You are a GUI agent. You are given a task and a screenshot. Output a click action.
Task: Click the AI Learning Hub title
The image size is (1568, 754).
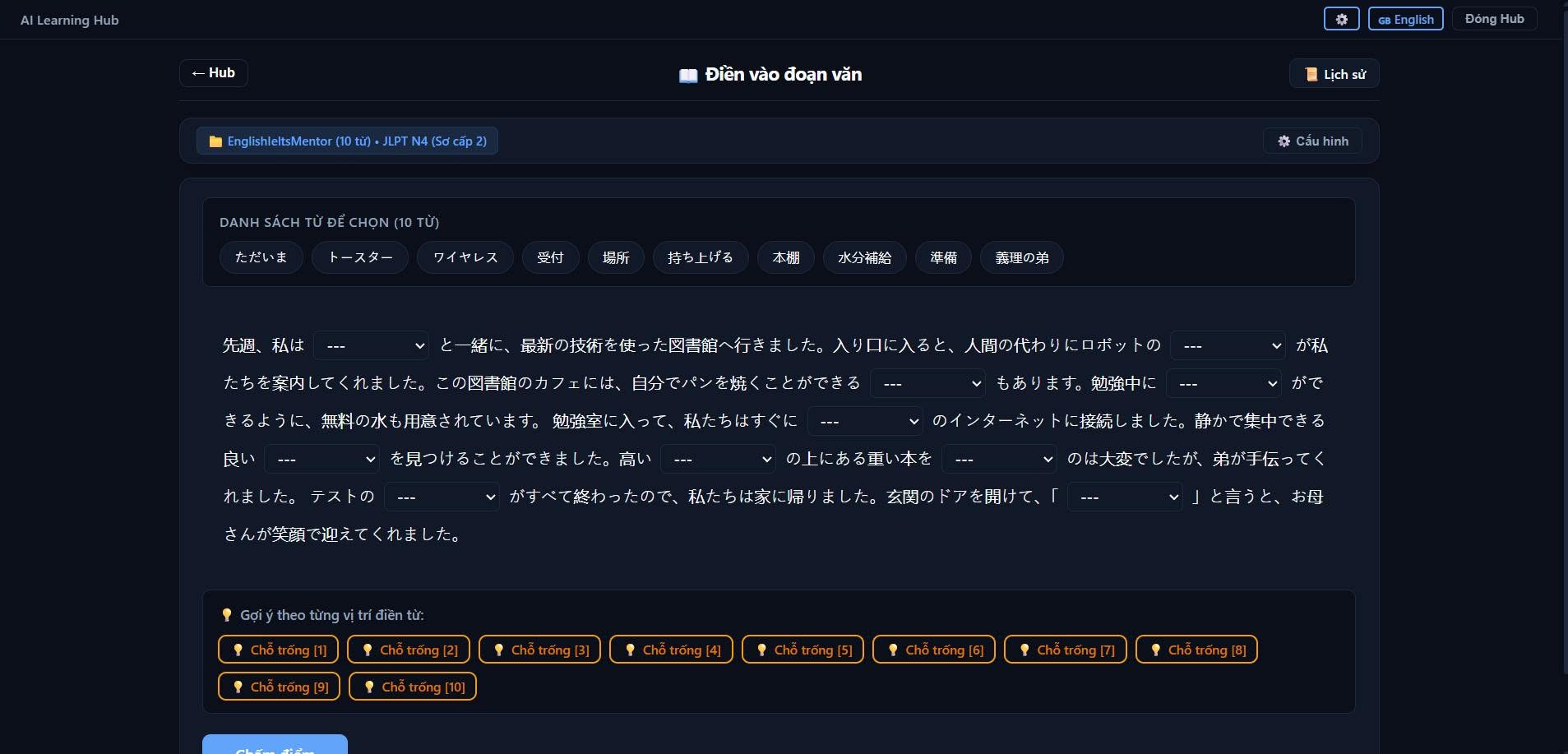pos(70,20)
